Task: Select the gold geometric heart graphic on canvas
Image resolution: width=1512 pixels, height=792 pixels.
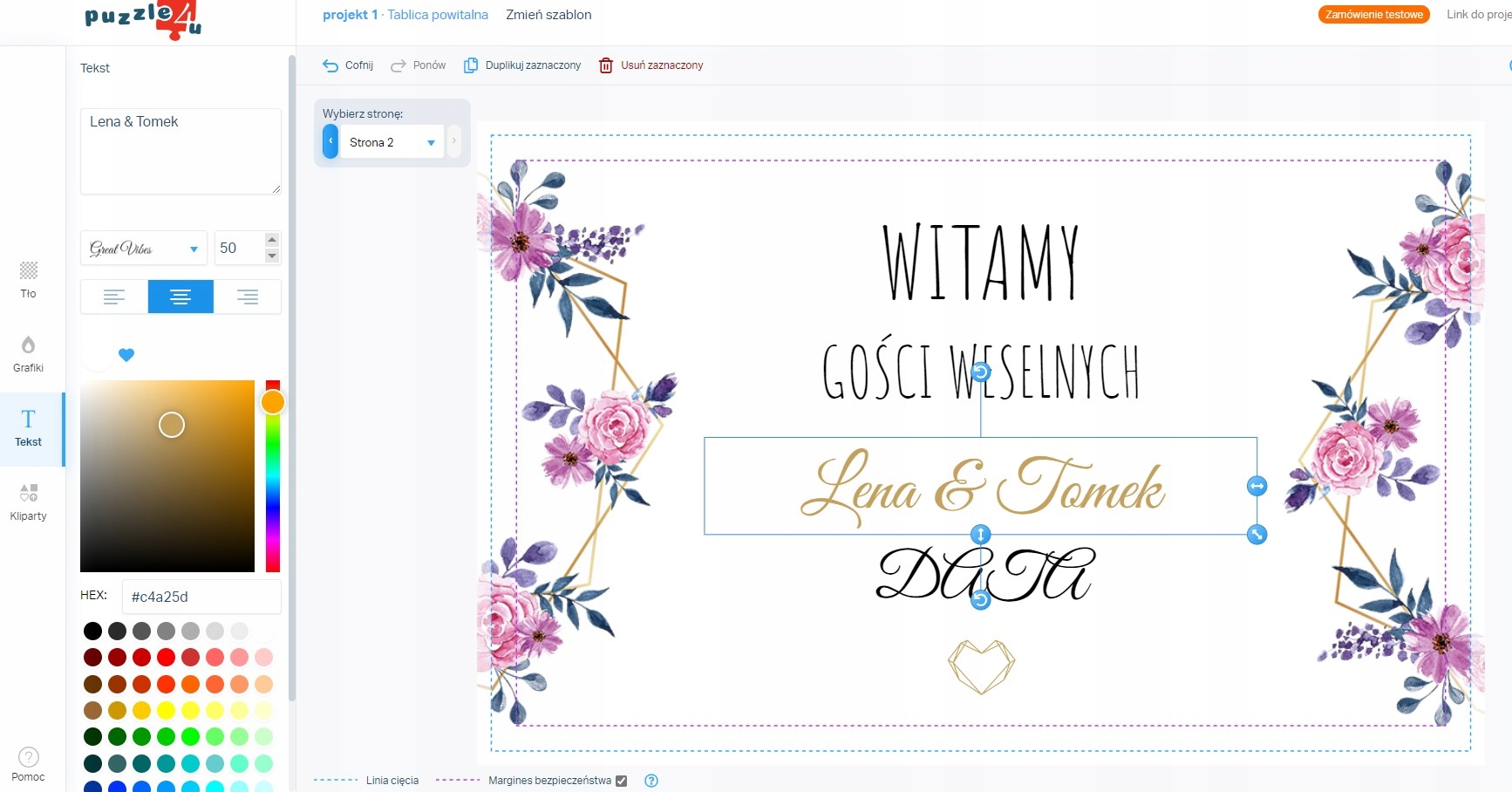Action: click(x=981, y=667)
